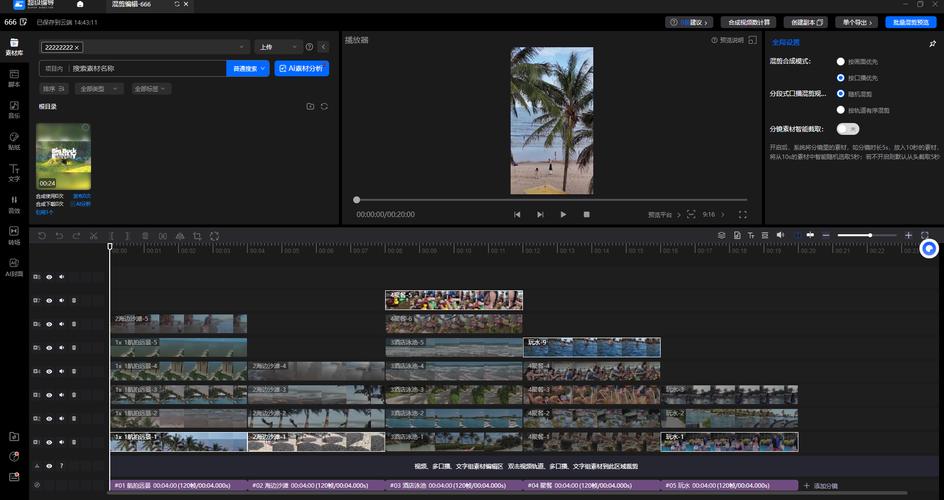Screen dimensions: 944x500
Task: Open the text (Tt) panel in sidebar
Action: click(14, 172)
